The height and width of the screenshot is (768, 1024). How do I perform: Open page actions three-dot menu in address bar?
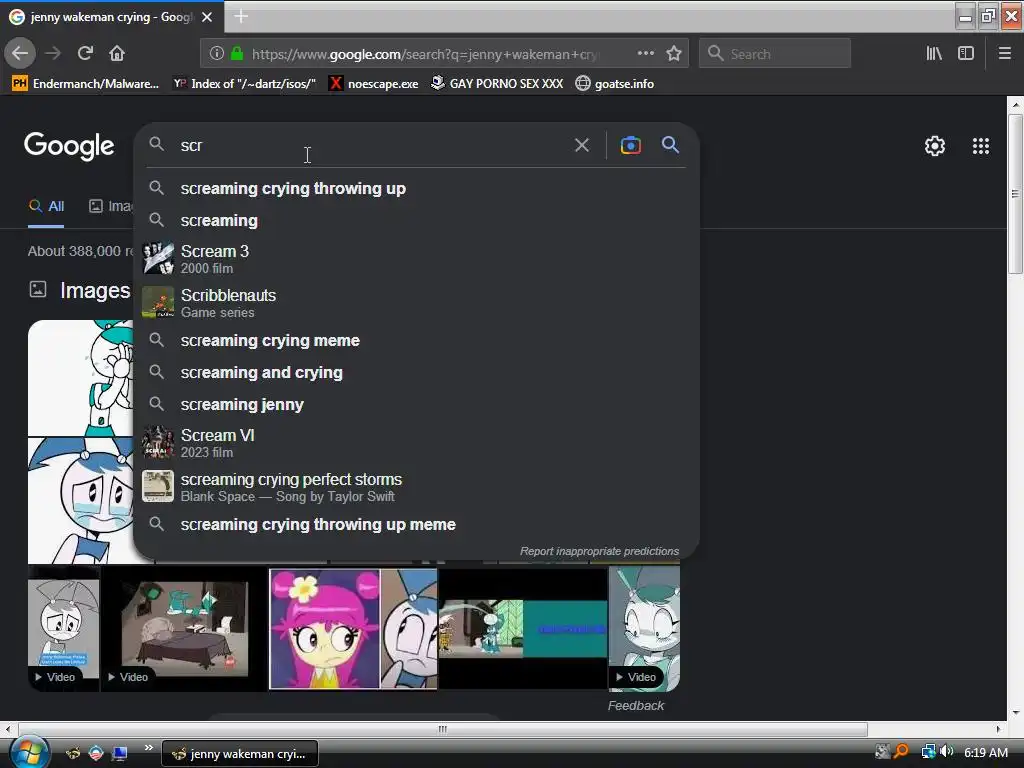coord(645,54)
